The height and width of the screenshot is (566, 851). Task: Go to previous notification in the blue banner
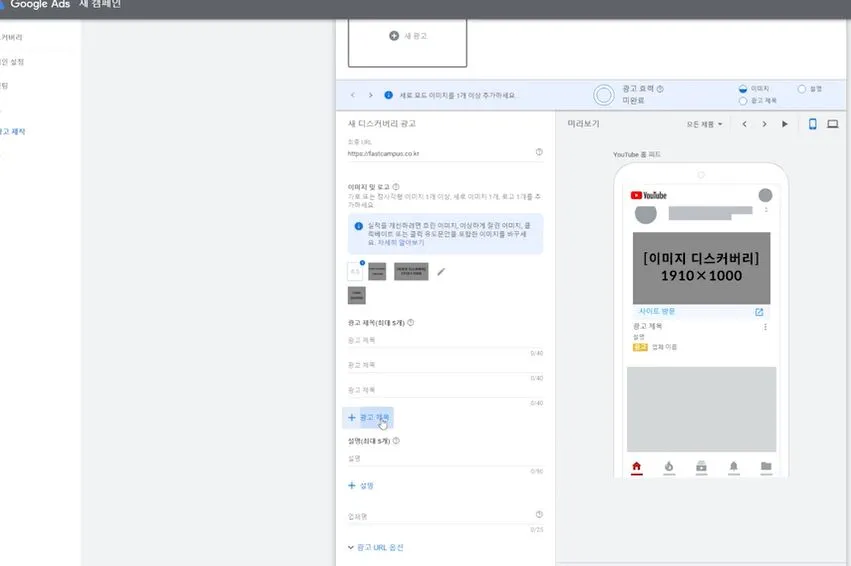click(x=353, y=95)
